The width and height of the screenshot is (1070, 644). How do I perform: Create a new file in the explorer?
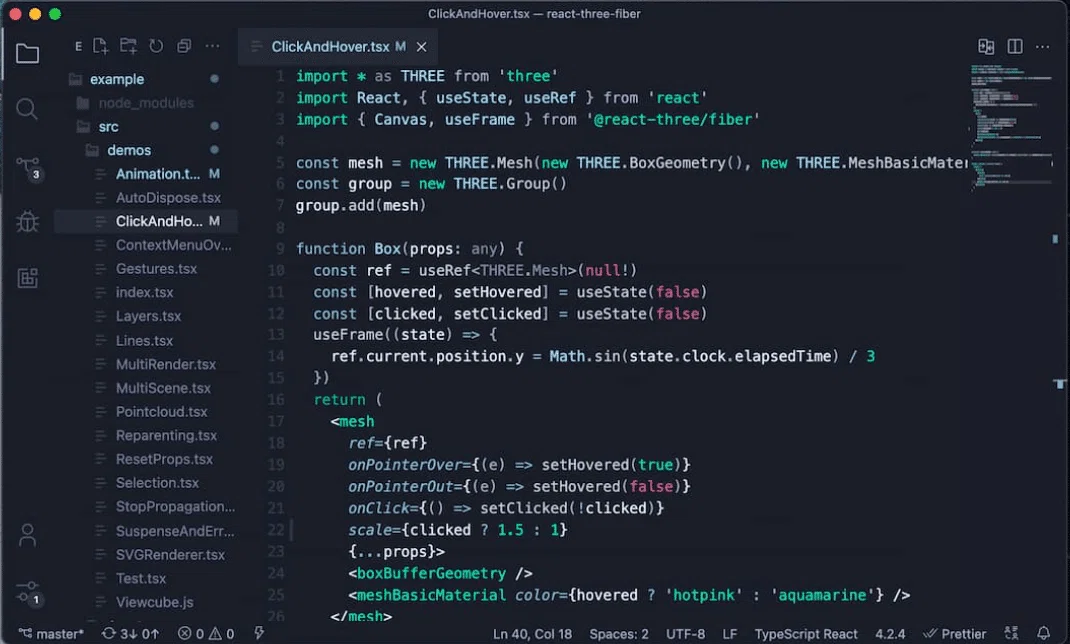(100, 46)
